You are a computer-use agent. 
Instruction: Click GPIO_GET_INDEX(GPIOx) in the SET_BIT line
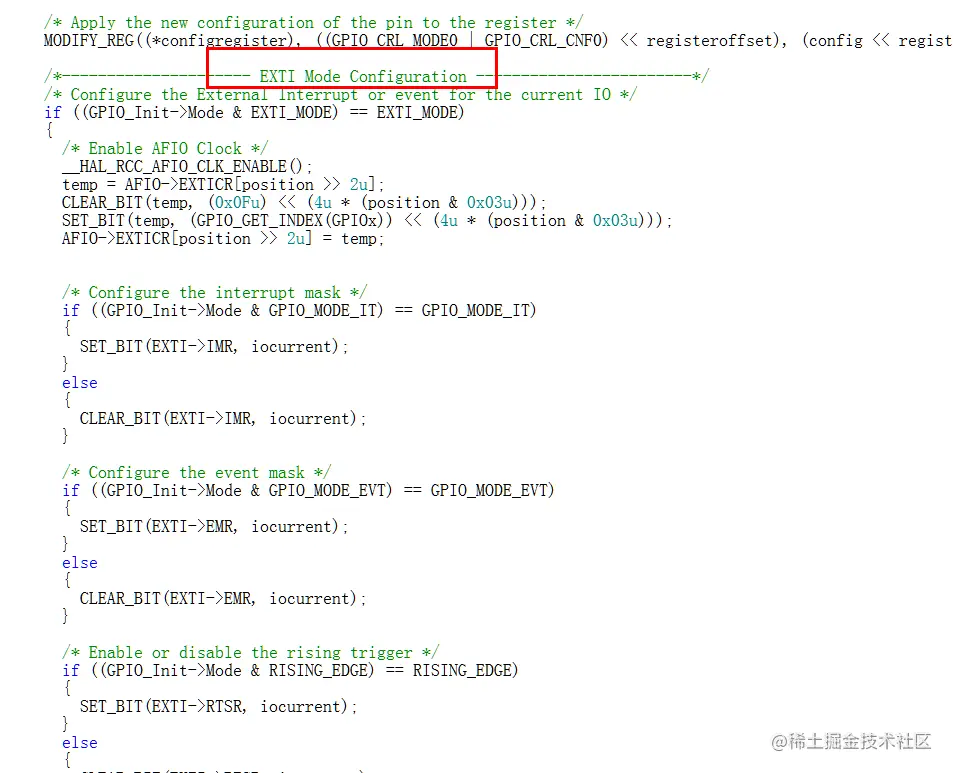[295, 221]
